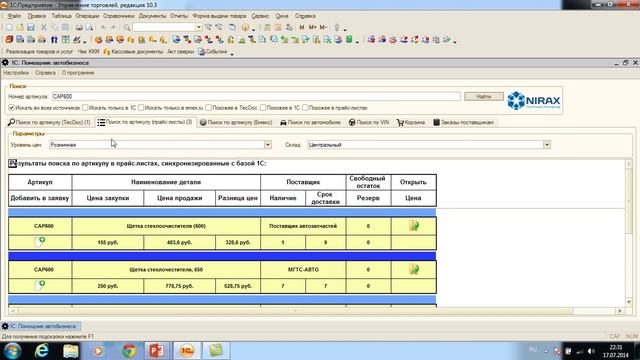The width and height of the screenshot is (640, 360).
Task: Expand the Уровень цен dropdown
Action: (268, 145)
